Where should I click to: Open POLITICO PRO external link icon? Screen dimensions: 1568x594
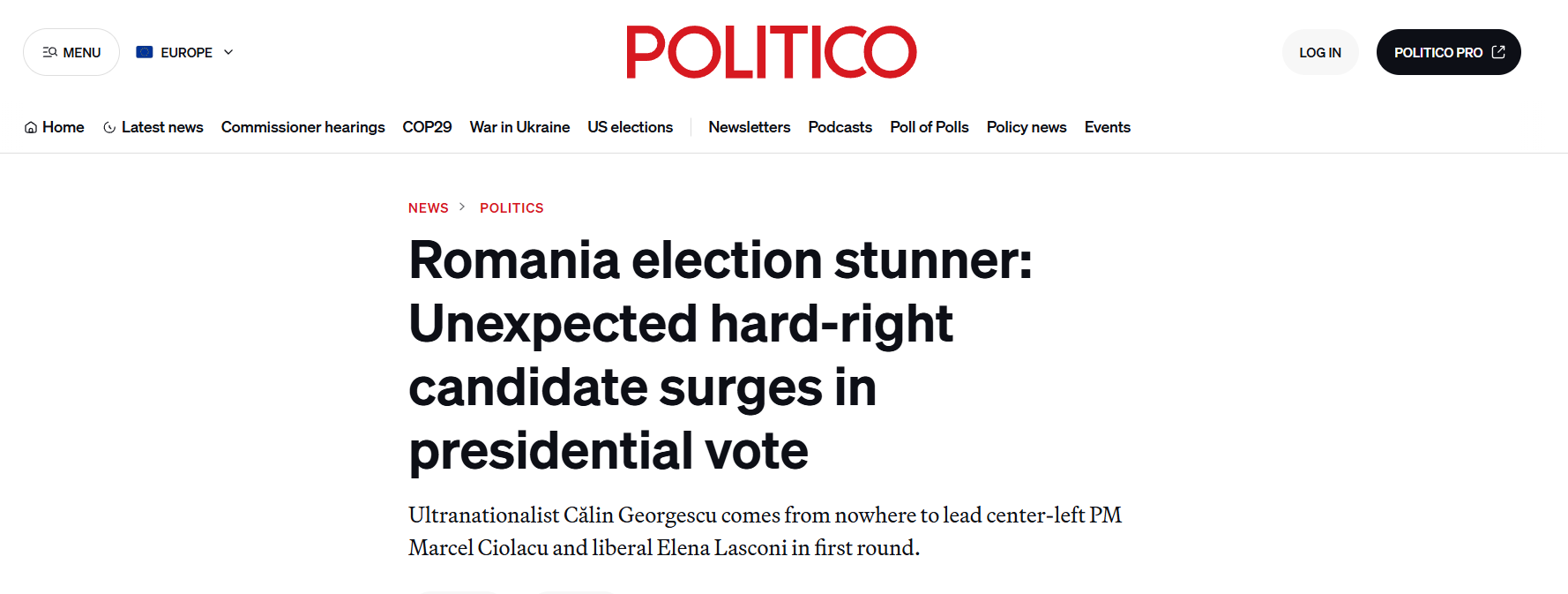click(1498, 52)
